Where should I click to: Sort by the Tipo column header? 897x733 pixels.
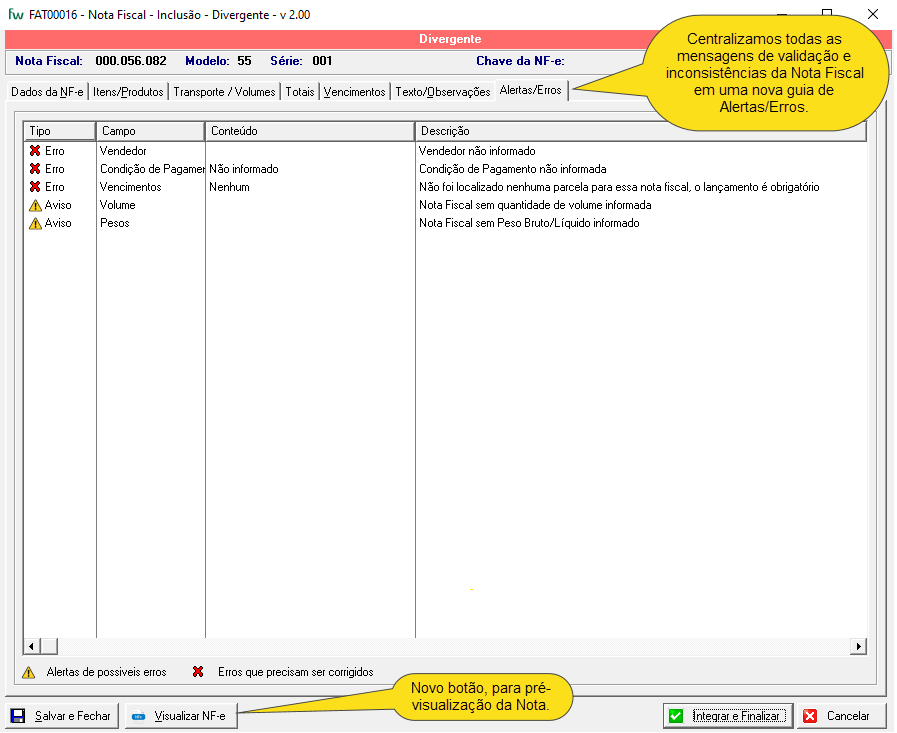[x=59, y=131]
